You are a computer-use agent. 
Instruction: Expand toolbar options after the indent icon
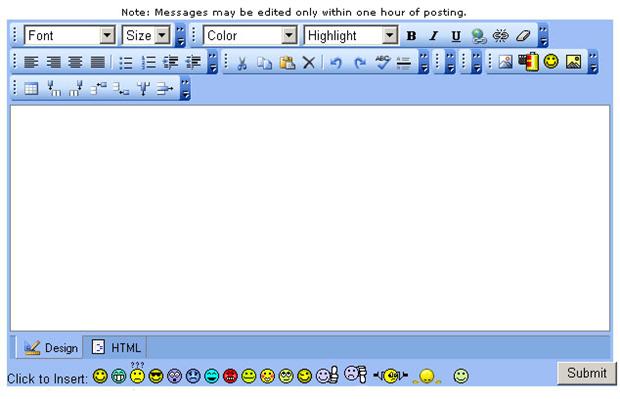coord(213,62)
